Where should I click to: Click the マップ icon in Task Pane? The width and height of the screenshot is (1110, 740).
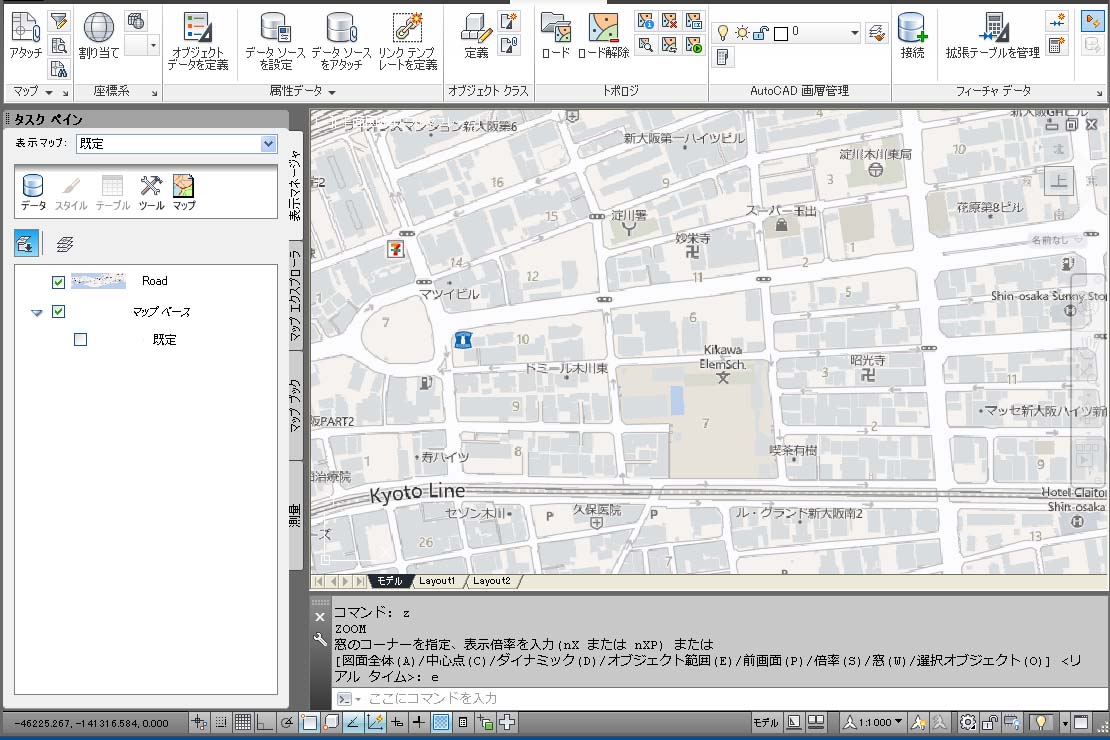pyautogui.click(x=183, y=192)
